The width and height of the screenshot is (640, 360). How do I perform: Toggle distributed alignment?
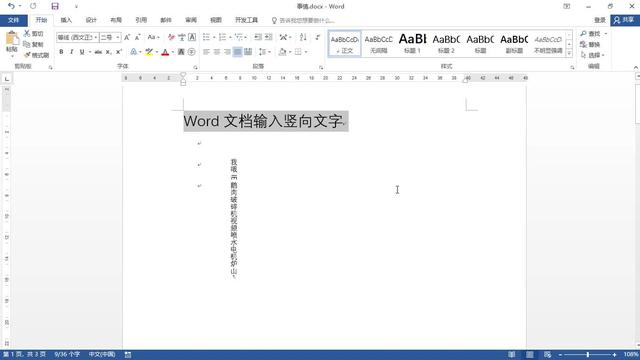(248, 52)
